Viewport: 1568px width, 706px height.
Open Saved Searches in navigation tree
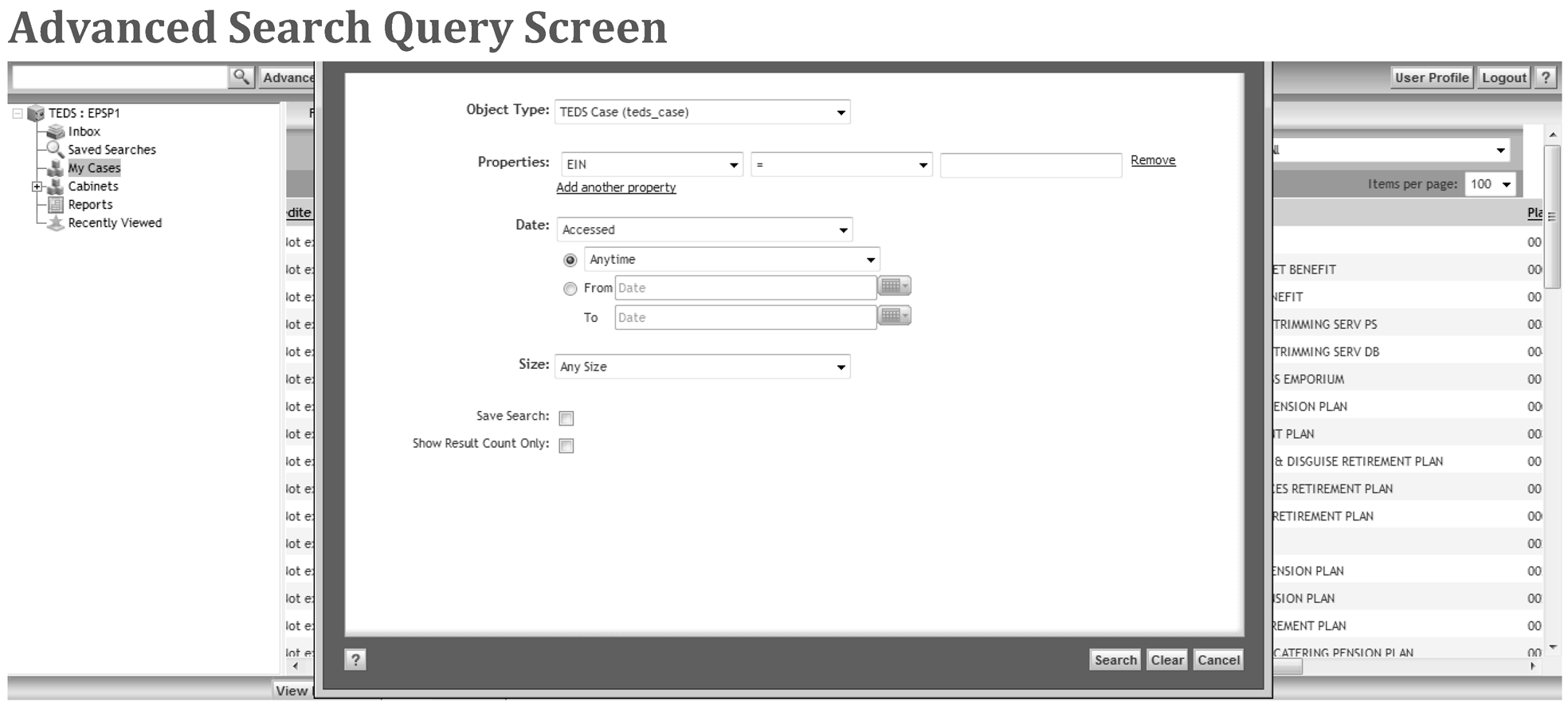[x=112, y=150]
